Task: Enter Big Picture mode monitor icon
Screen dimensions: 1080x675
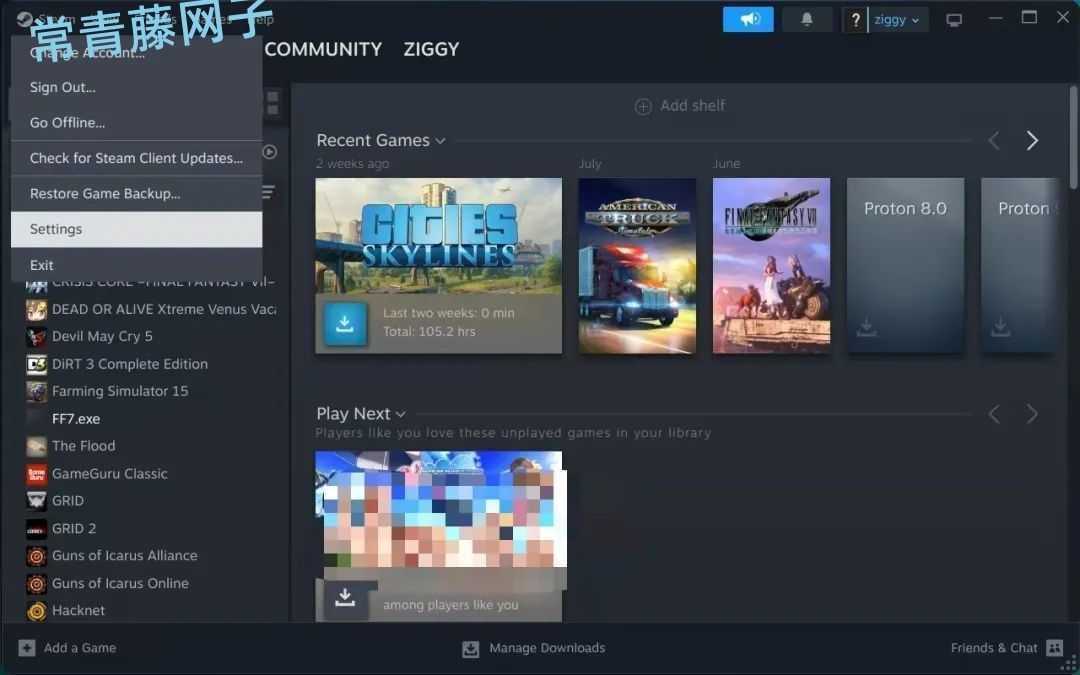Action: (x=954, y=20)
